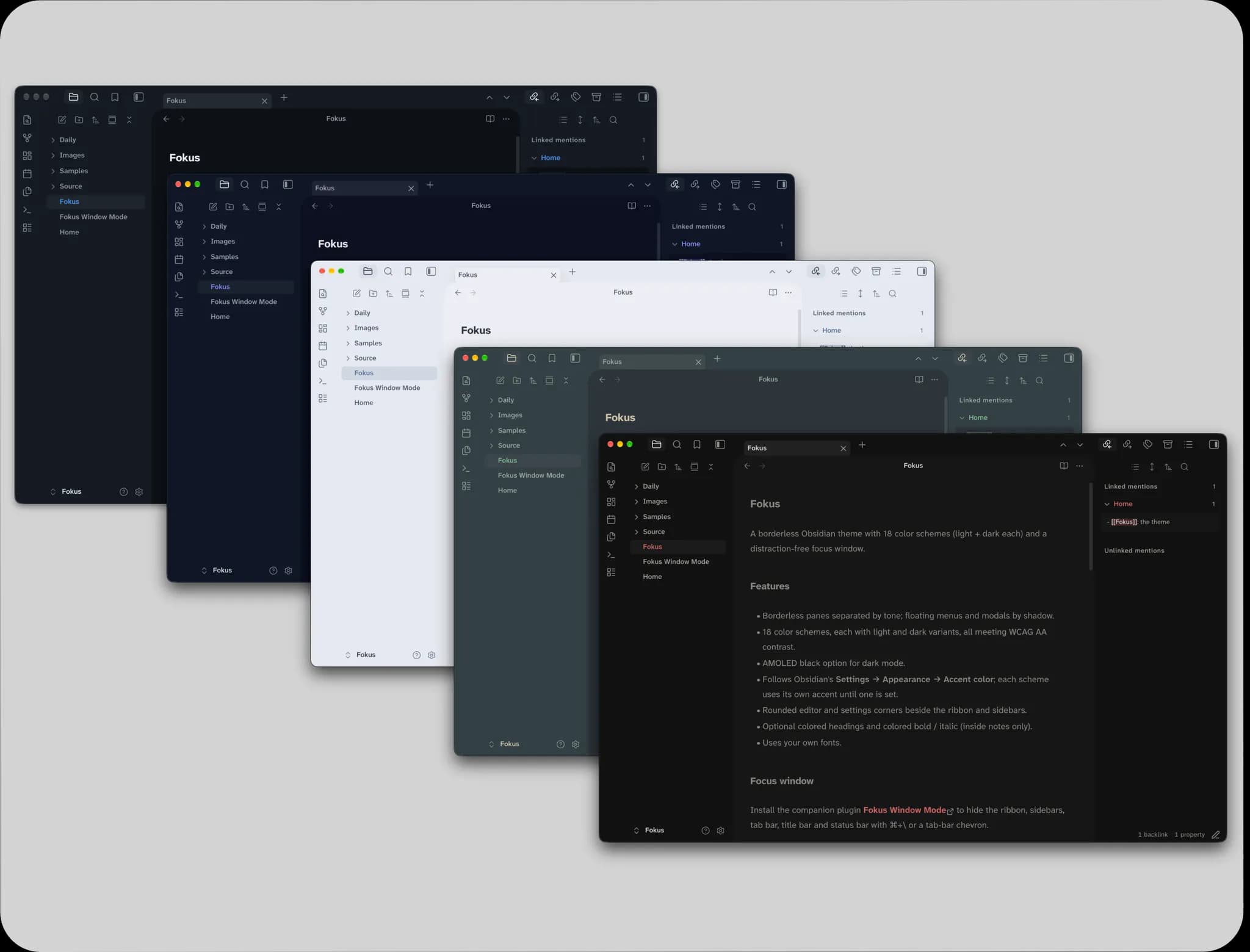Screen dimensions: 1250x952
Task: Expand Source folder in gray-green window
Action: pos(491,445)
